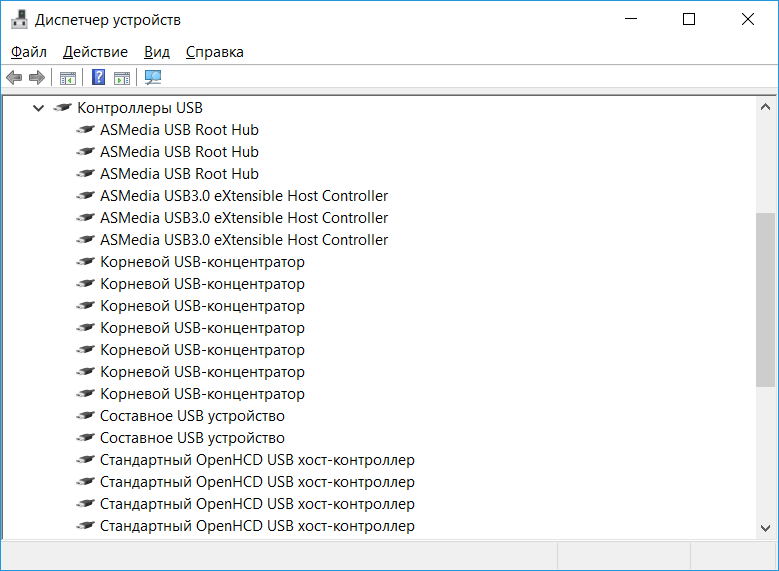Select the first Корневой USB-концентратор entry
This screenshot has width=779, height=571.
tap(202, 262)
